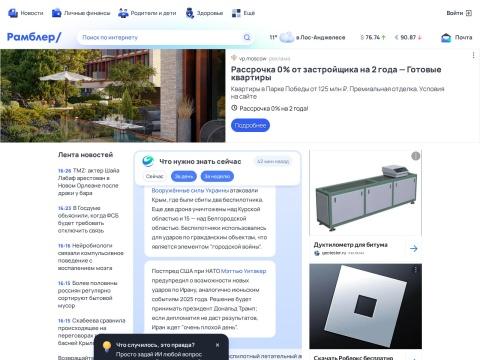Click the Войти login button
480x360 pixels.
click(459, 13)
